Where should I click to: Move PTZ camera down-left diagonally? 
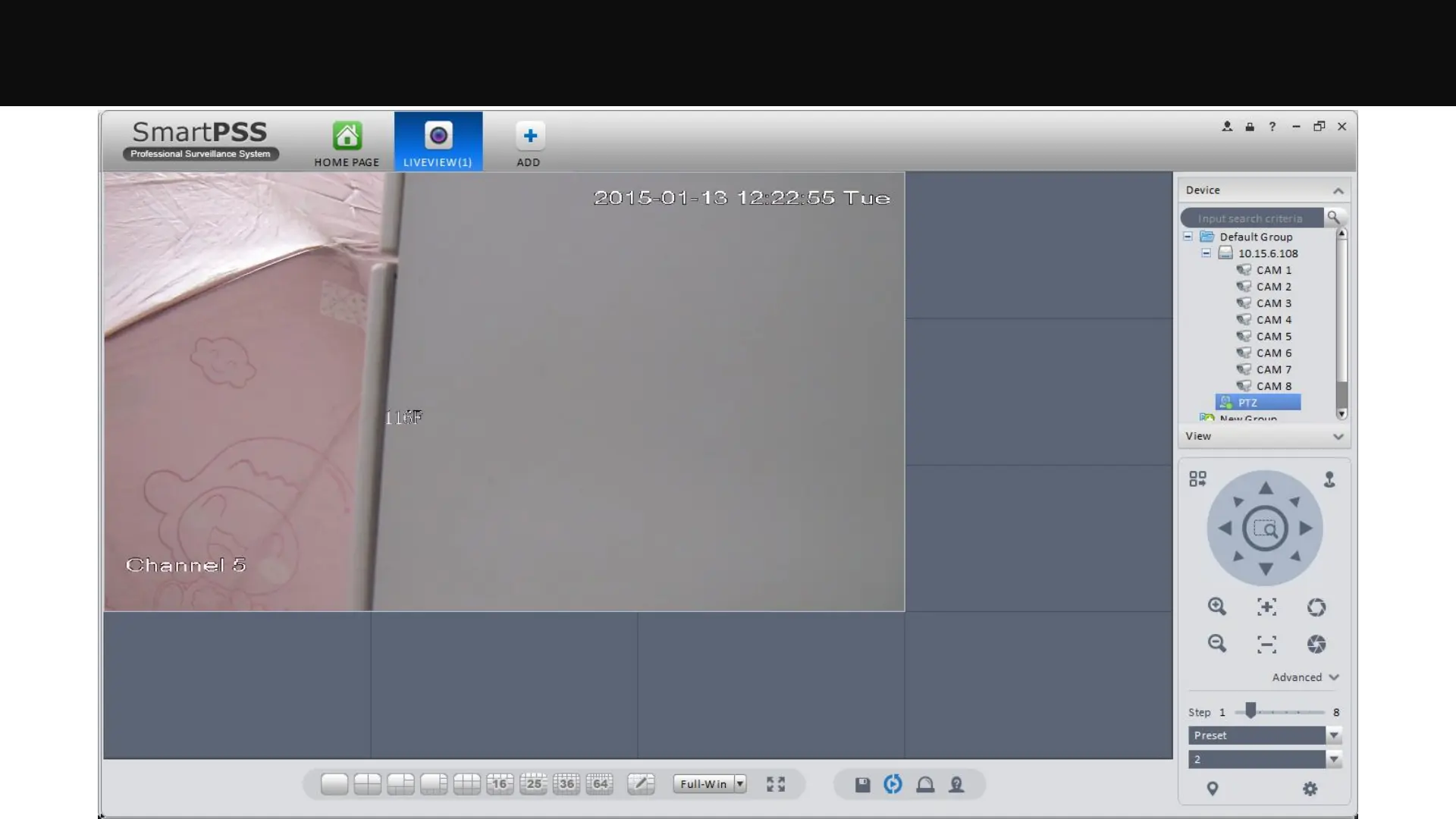(x=1238, y=557)
